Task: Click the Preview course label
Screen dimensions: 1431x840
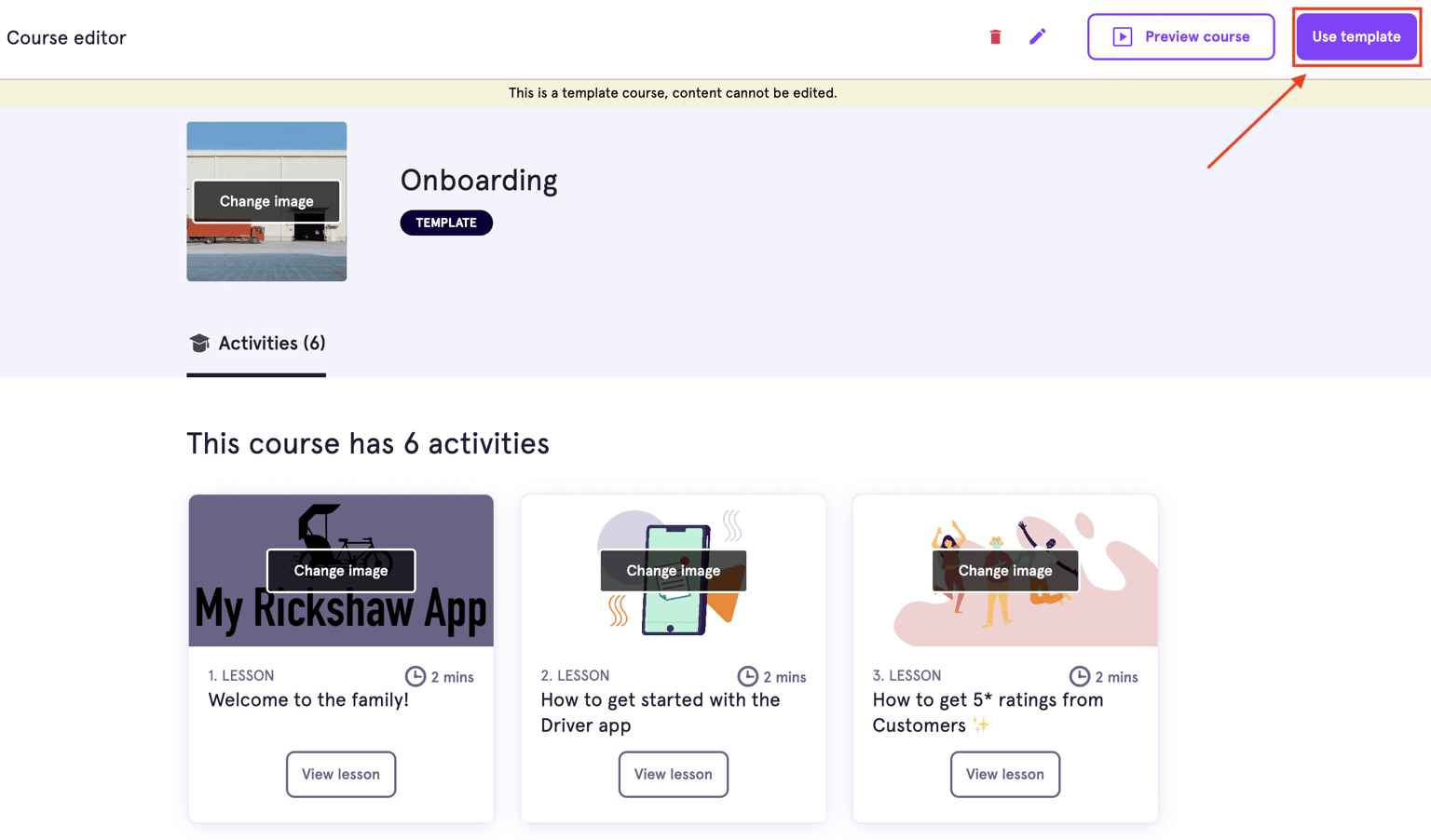Action: (1197, 37)
